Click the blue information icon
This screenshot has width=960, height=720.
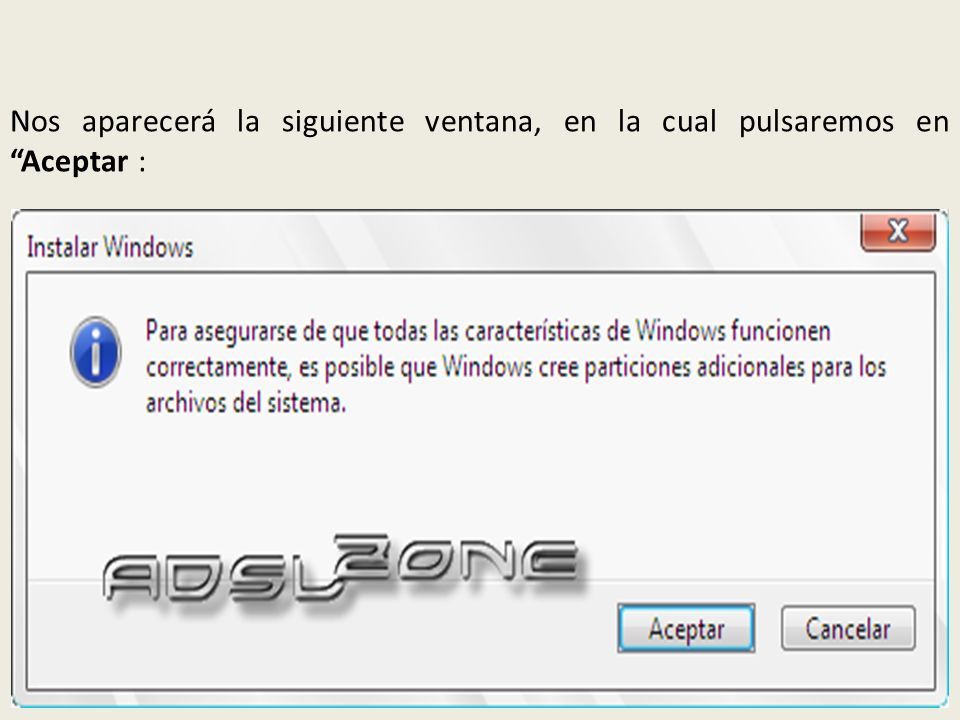coord(95,351)
